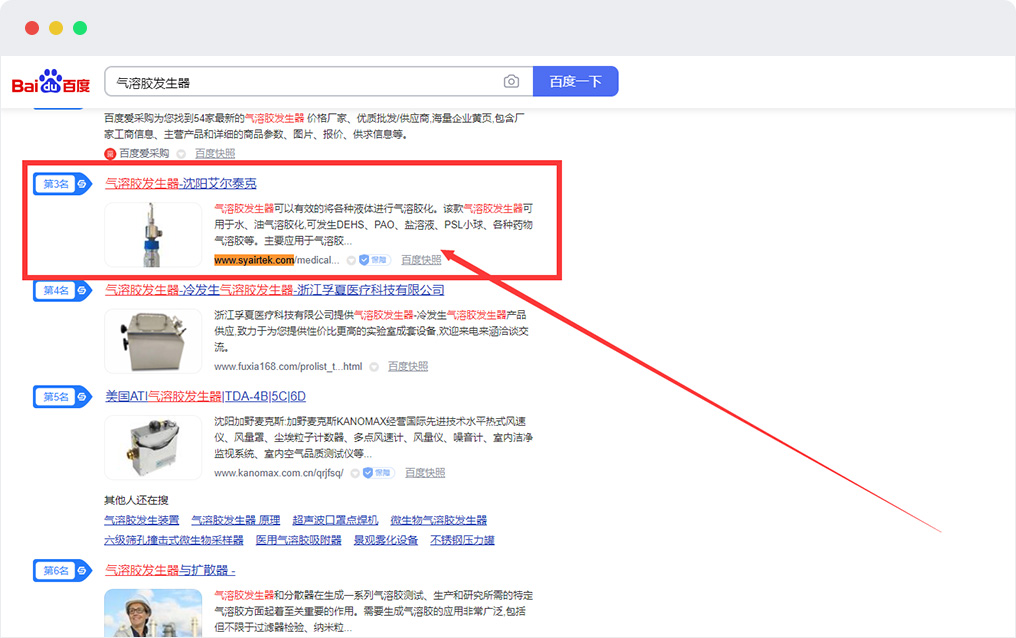Click the yellow minimize window button
The image size is (1016, 638).
pos(56,28)
